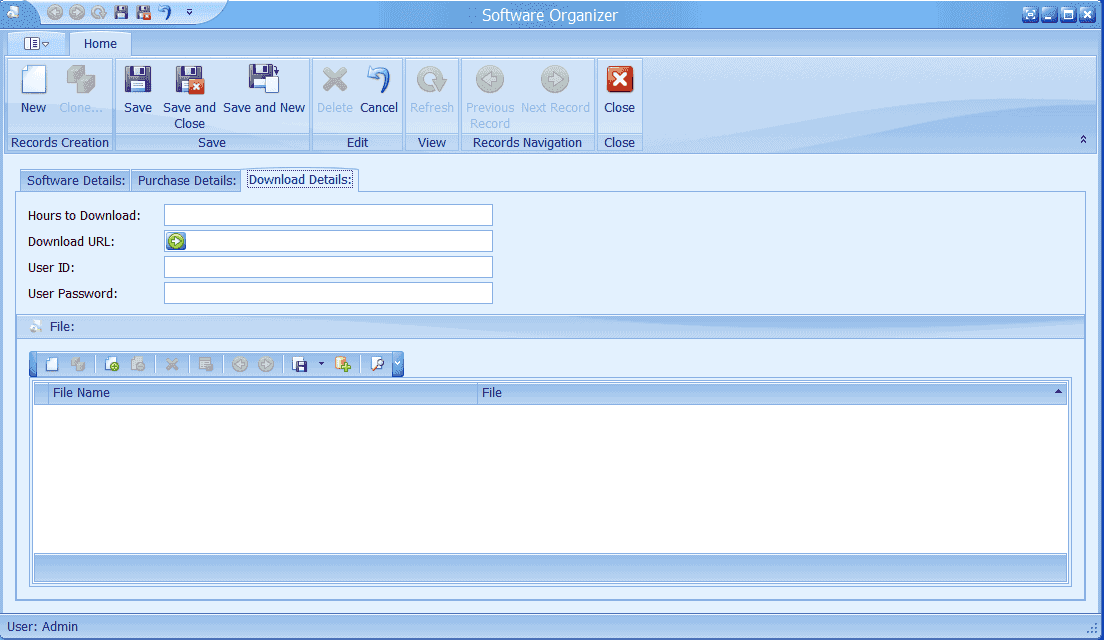The width and height of the screenshot is (1104, 640).
Task: Expand the save dropdown arrow in File toolbar
Action: tap(321, 365)
